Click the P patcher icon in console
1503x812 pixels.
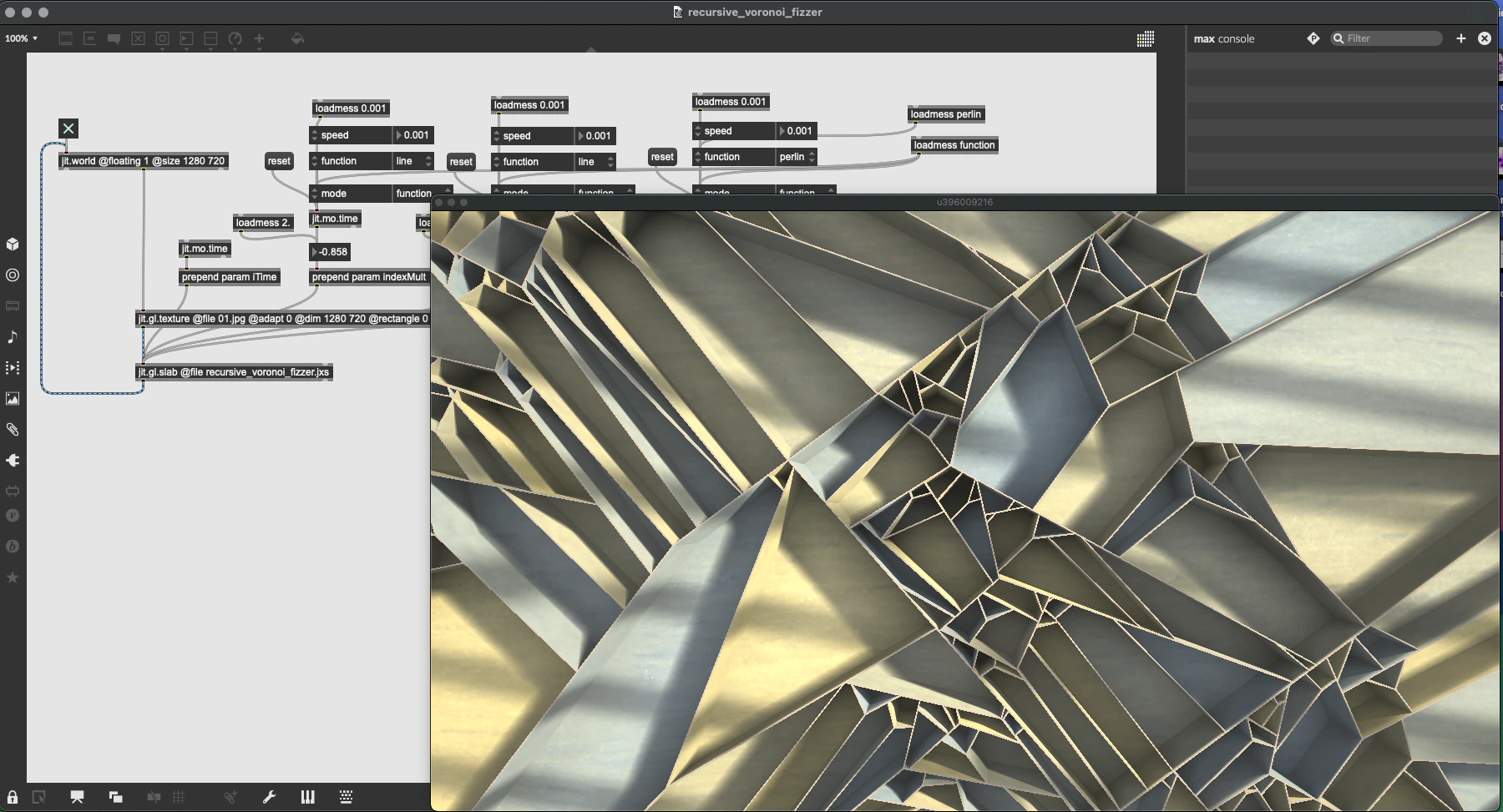click(1313, 38)
